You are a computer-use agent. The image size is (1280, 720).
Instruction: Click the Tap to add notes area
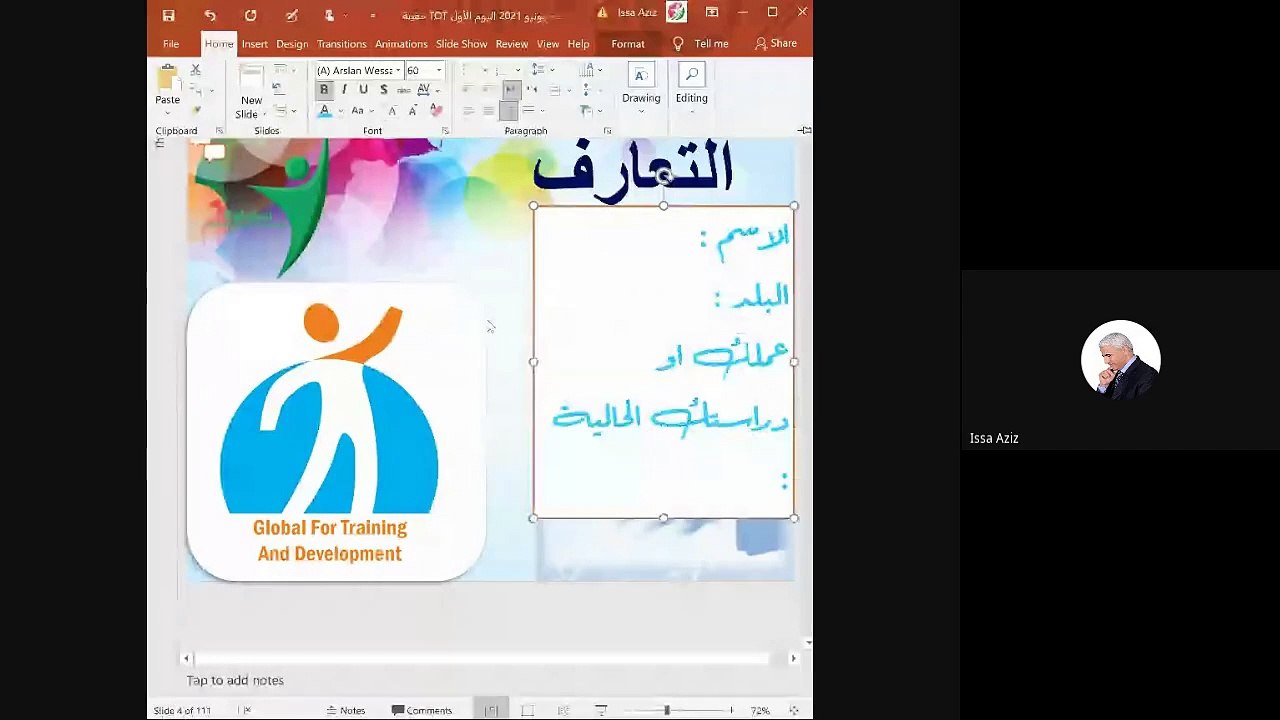click(235, 680)
